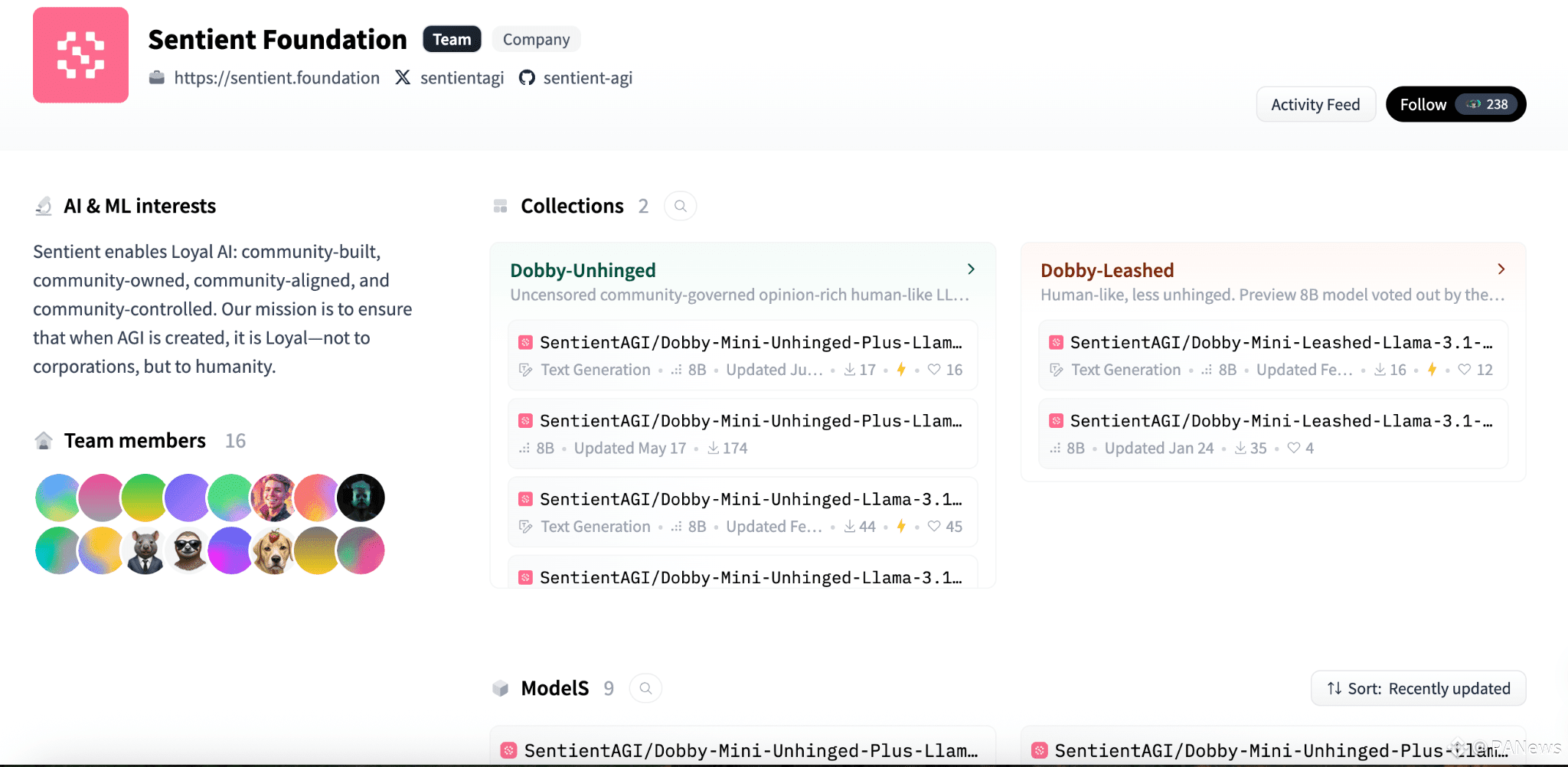Expand the Dobby-Unhinged collection chevron
The image size is (1568, 767).
tap(971, 269)
